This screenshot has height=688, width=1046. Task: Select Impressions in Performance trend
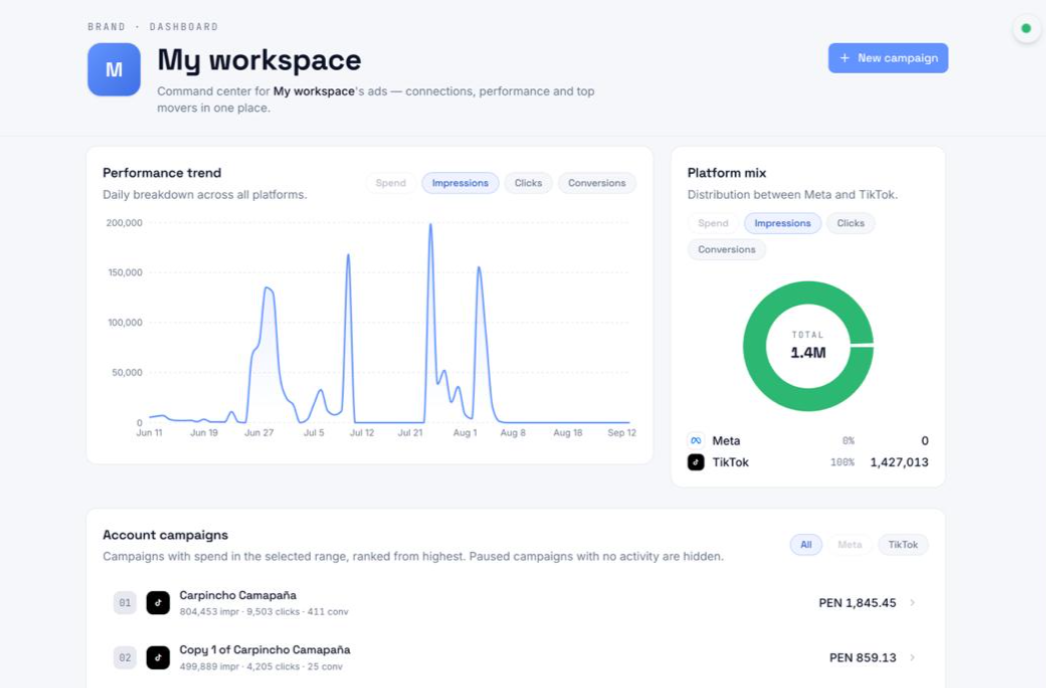pyautogui.click(x=460, y=183)
